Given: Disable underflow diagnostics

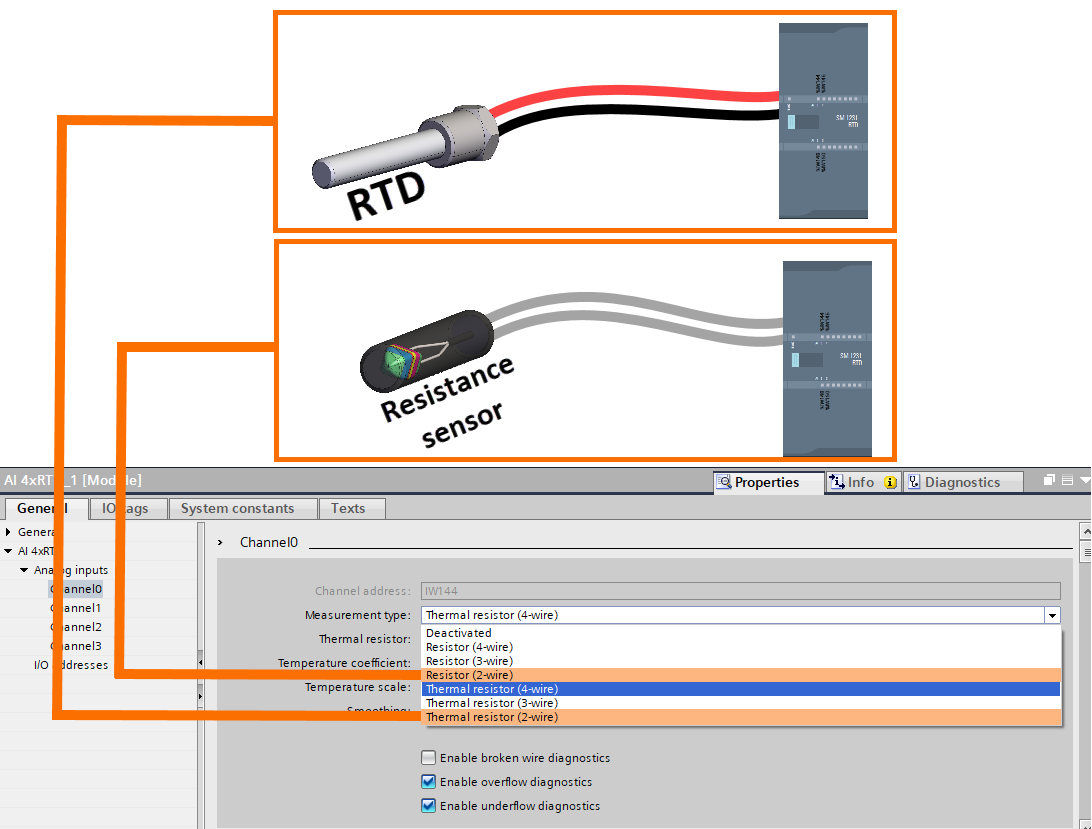Looking at the screenshot, I should point(428,805).
